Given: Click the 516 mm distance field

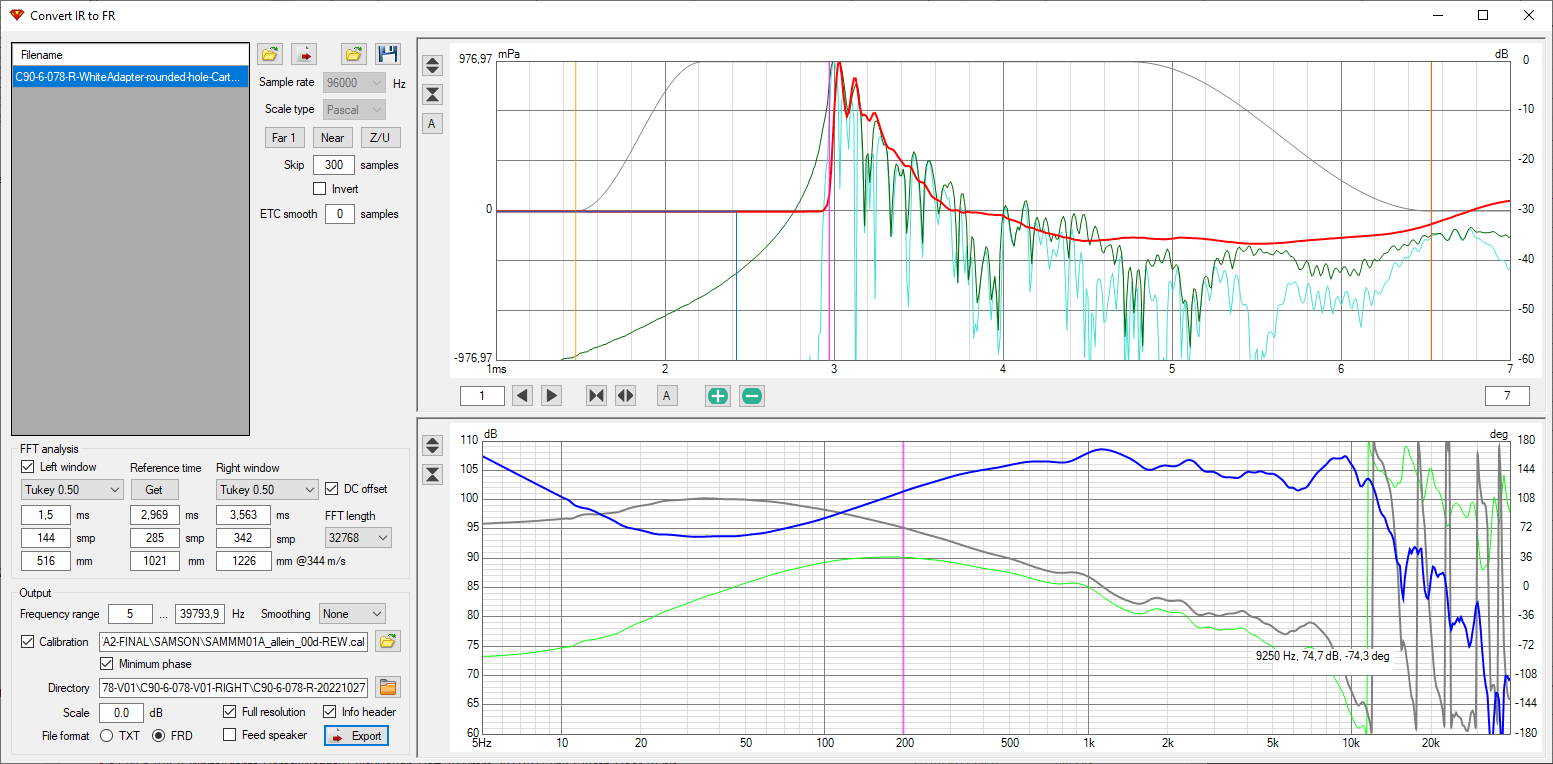Looking at the screenshot, I should 47,561.
